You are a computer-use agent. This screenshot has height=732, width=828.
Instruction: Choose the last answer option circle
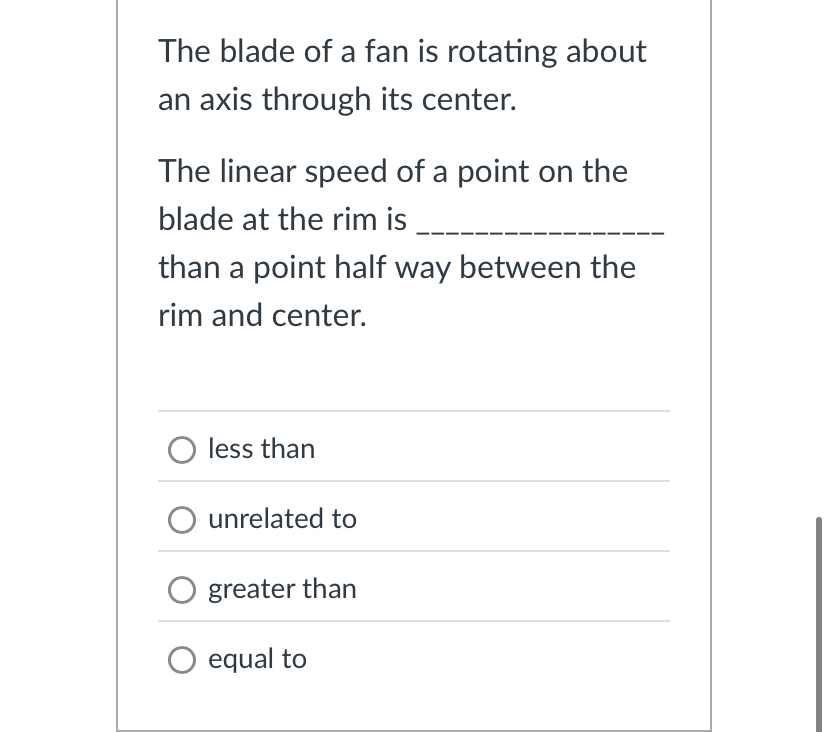[x=182, y=659]
